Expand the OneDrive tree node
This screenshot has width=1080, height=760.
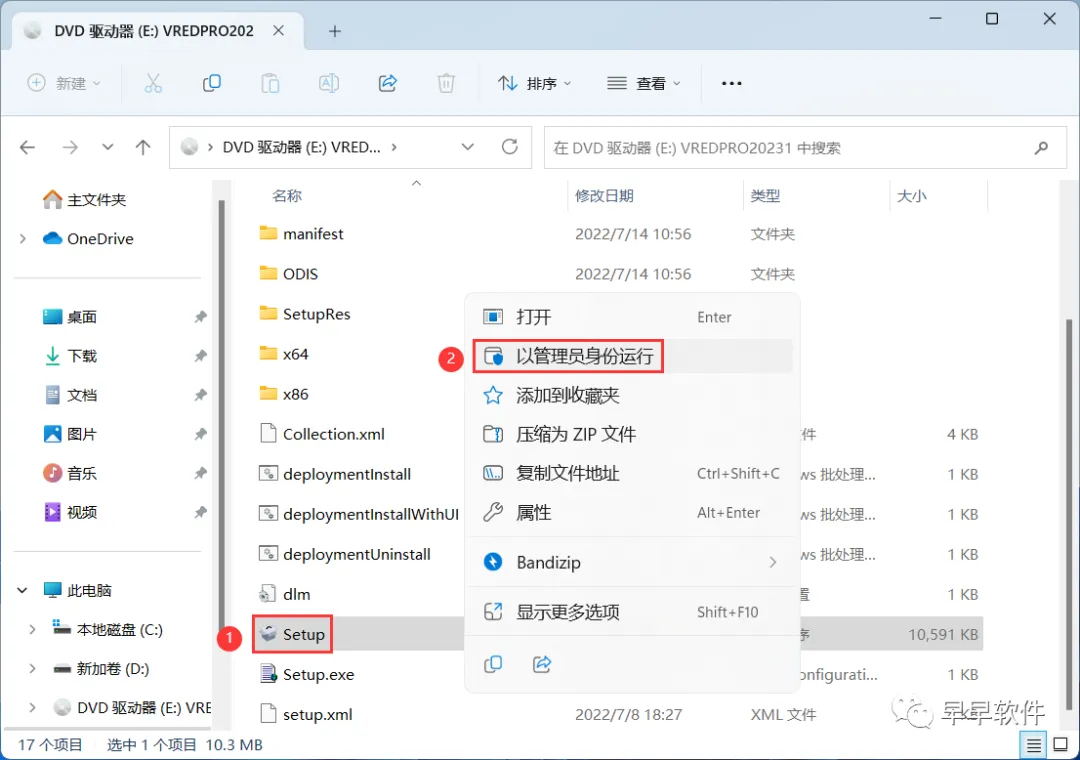pos(23,238)
